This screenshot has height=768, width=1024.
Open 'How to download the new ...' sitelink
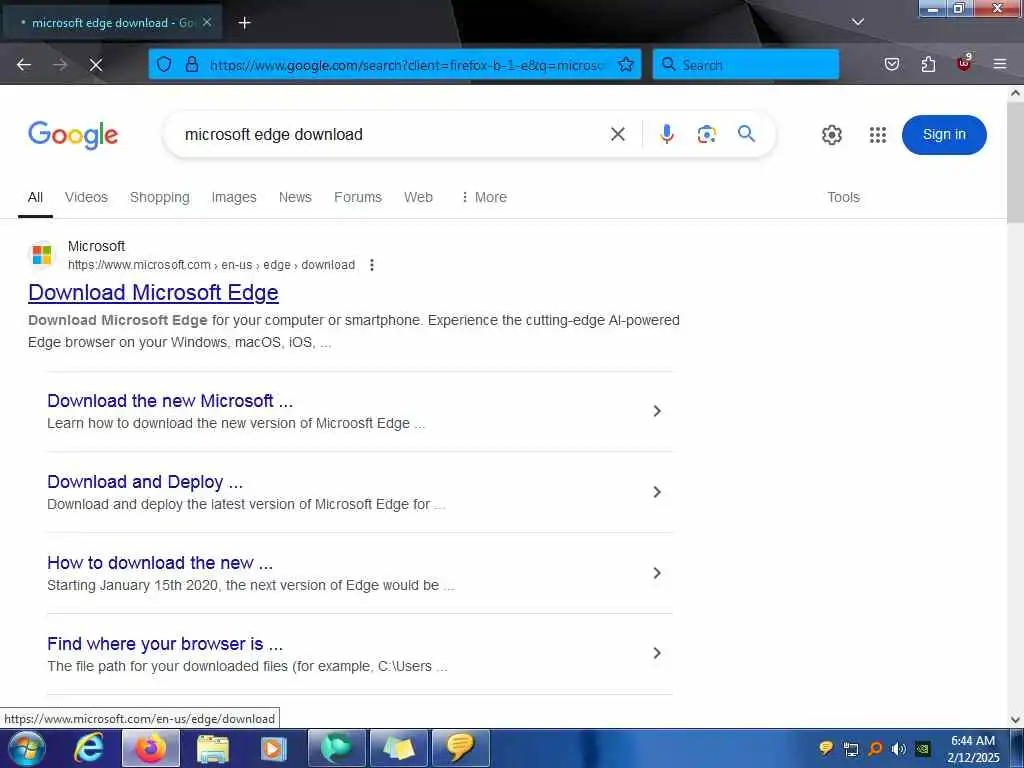tap(160, 563)
